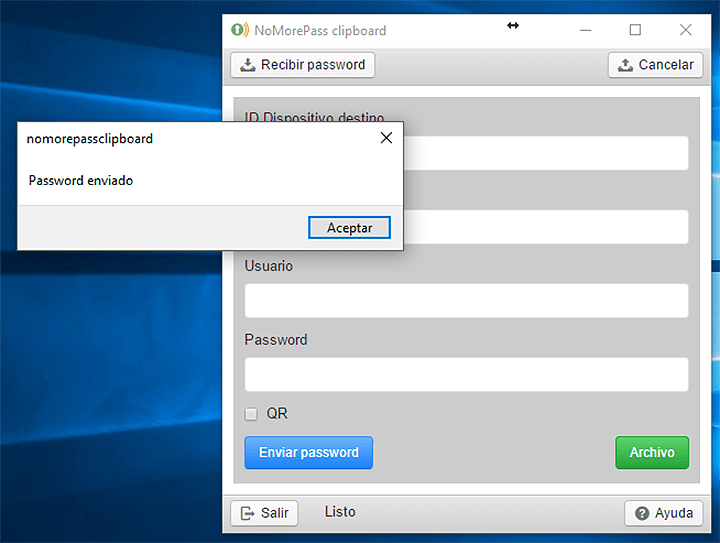The width and height of the screenshot is (720, 543).
Task: Click the NoMorePass app logo icon
Action: click(240, 30)
